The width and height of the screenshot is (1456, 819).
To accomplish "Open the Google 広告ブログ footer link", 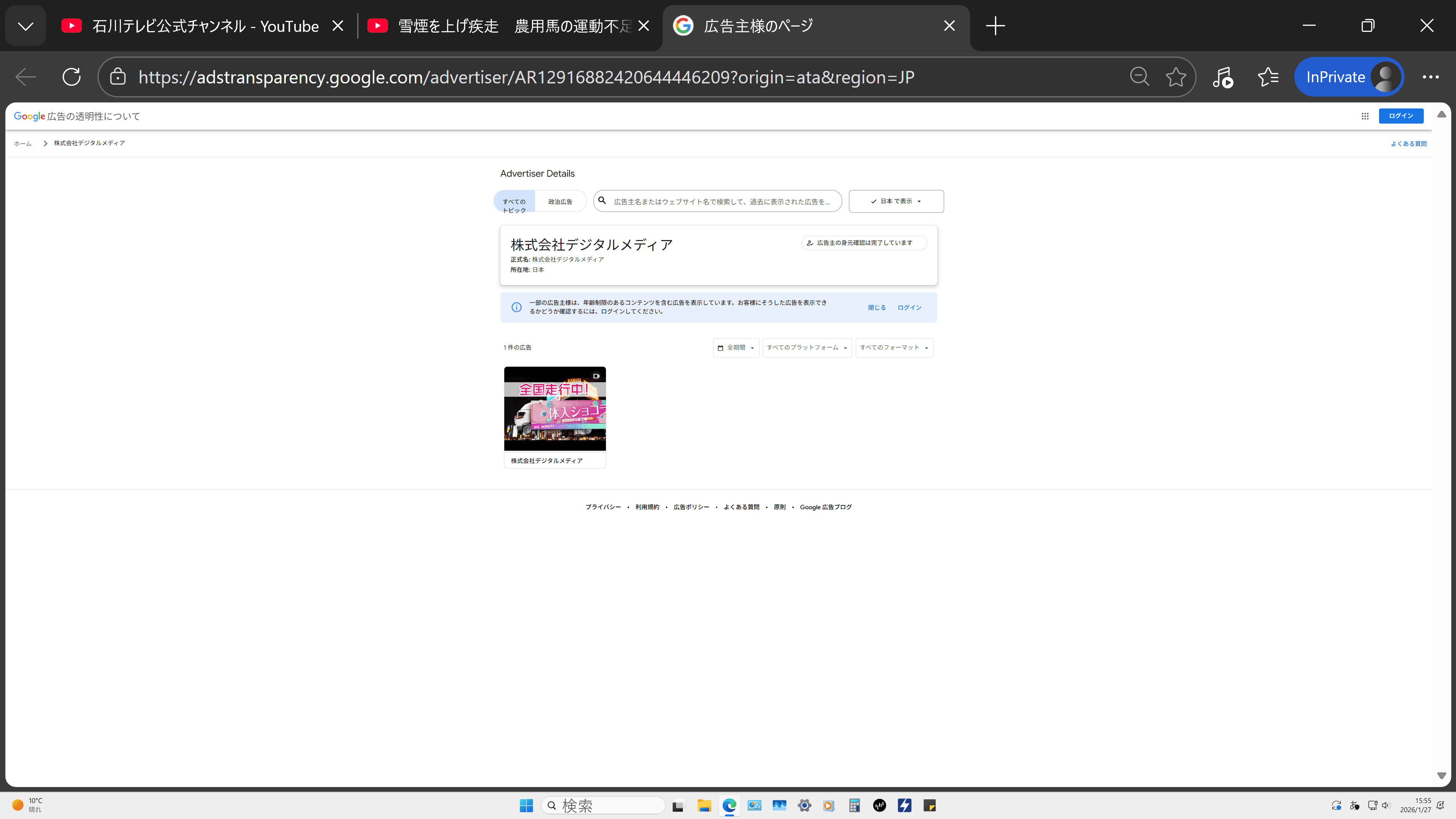I will [826, 507].
